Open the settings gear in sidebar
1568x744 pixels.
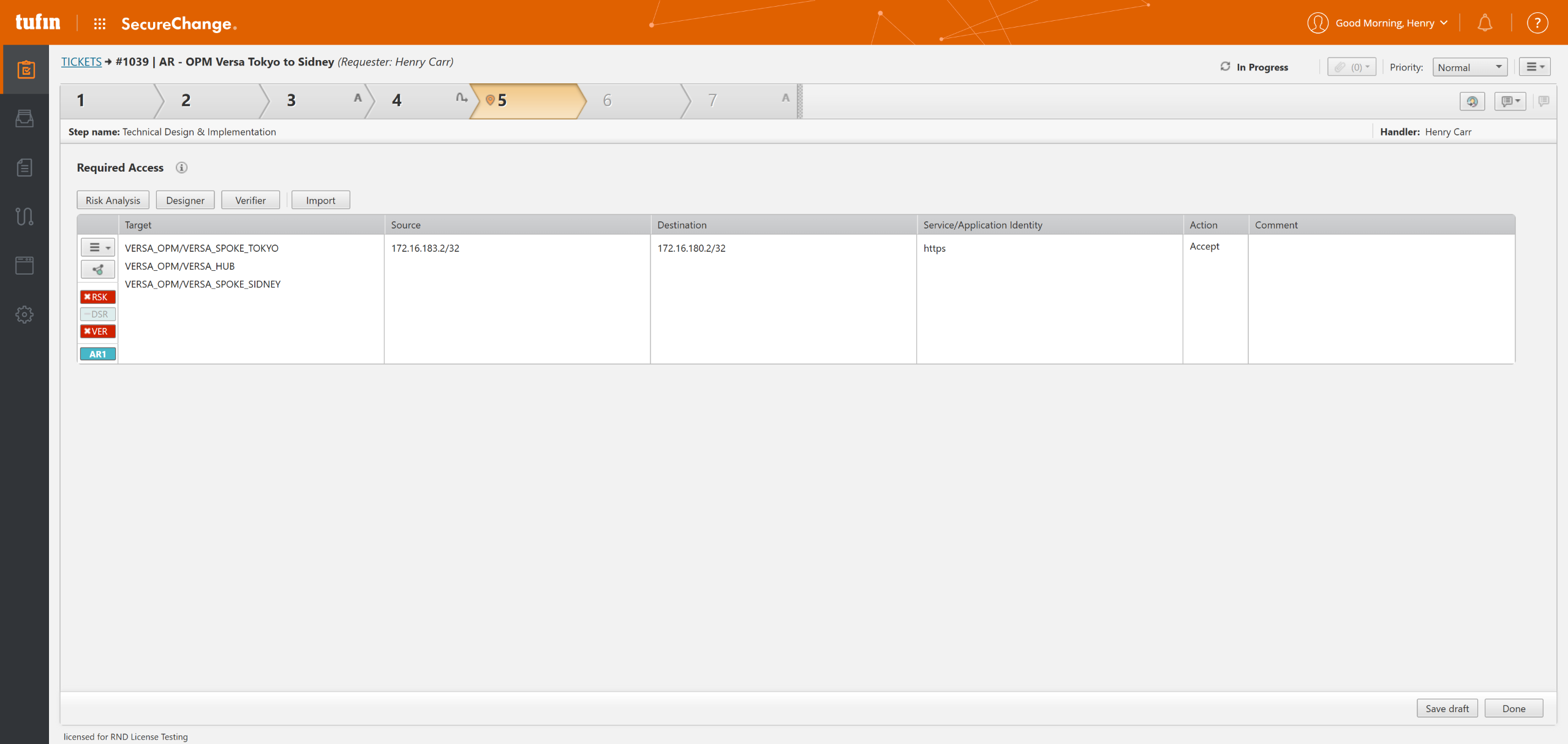coord(24,314)
